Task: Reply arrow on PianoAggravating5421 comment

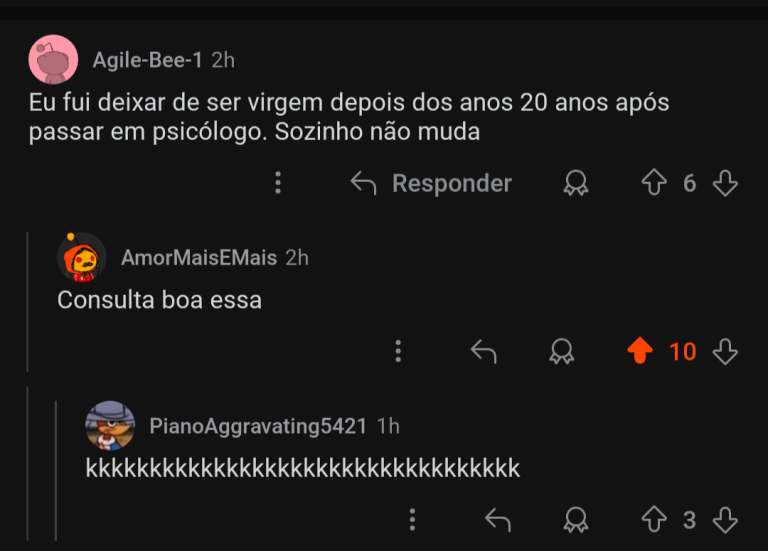Action: click(497, 519)
